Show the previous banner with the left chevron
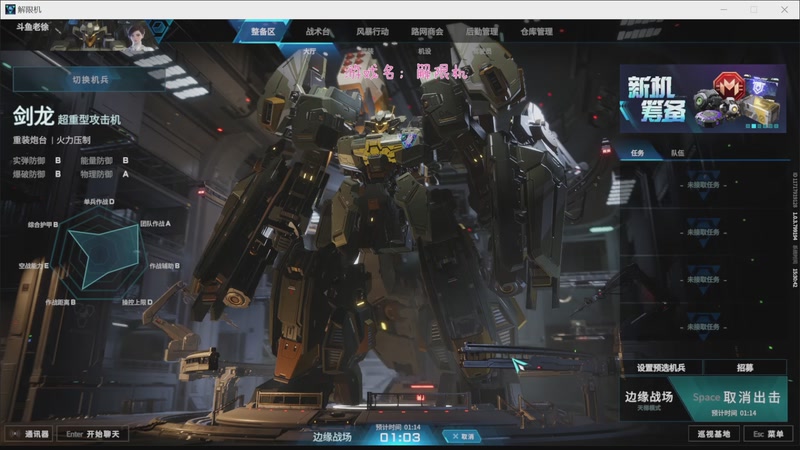This screenshot has width=800, height=450. (x=624, y=110)
